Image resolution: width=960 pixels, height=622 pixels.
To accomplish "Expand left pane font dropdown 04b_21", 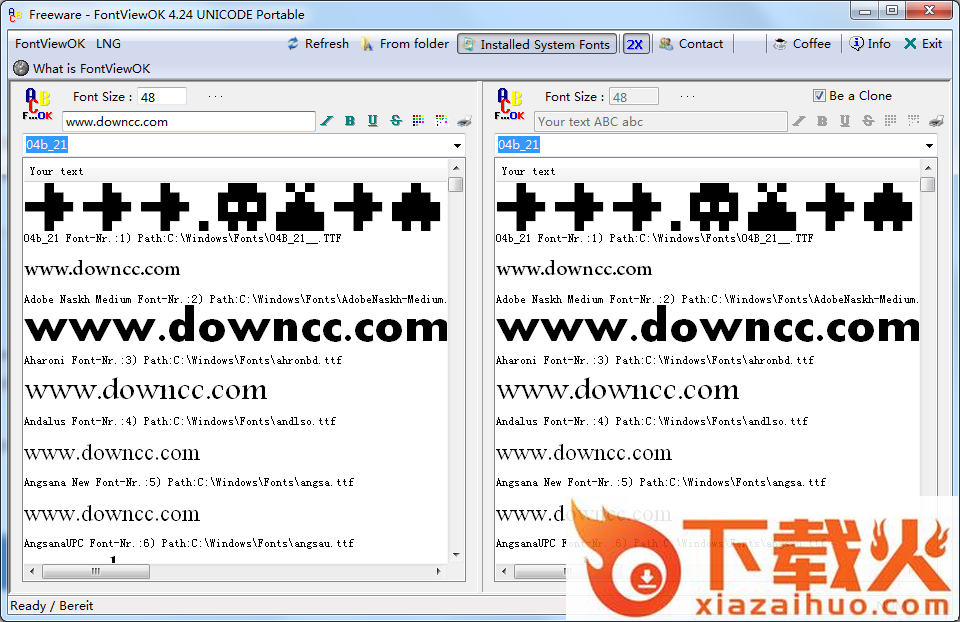I will coord(457,146).
